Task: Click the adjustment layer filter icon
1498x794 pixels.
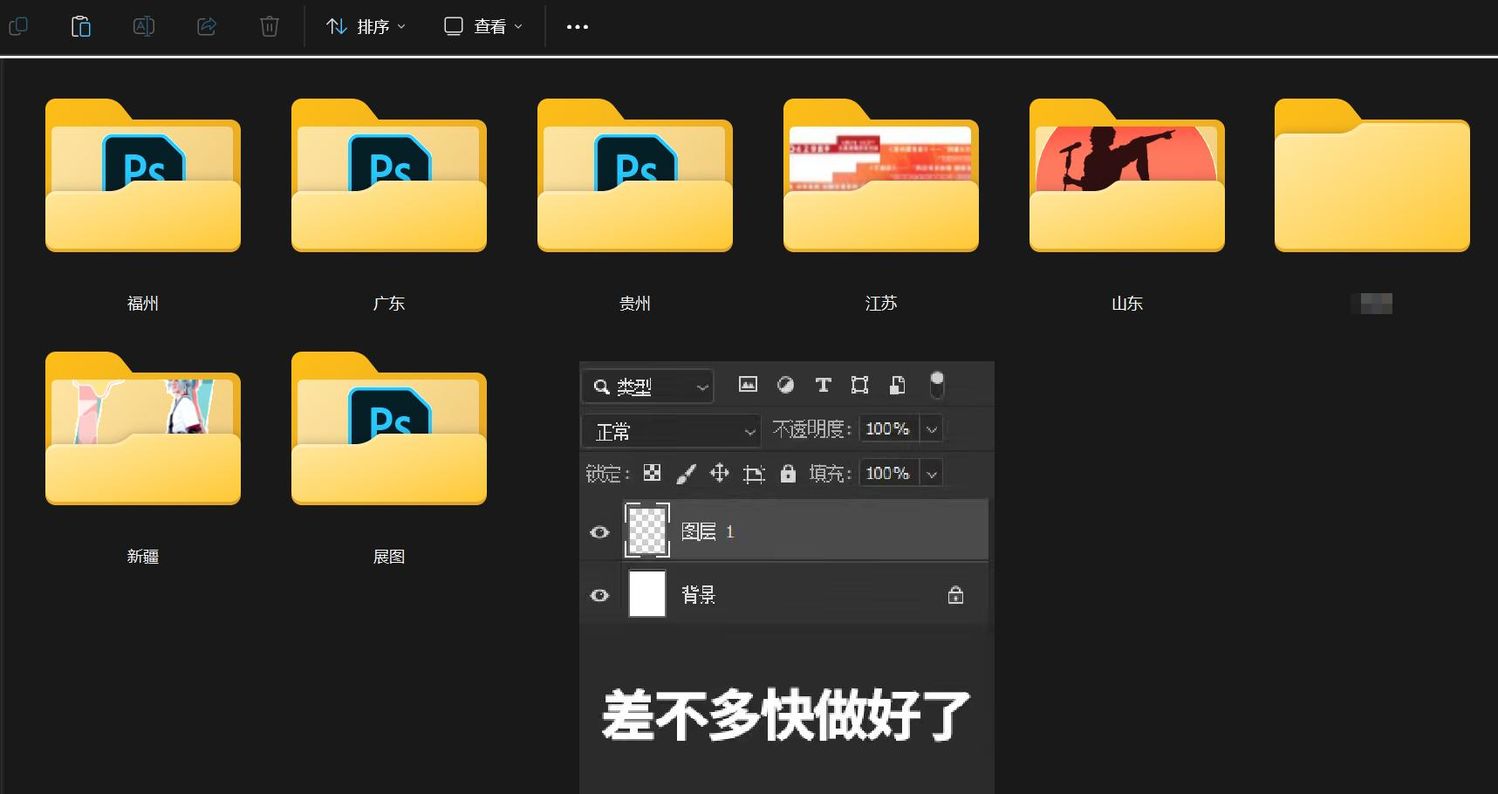Action: pos(786,385)
